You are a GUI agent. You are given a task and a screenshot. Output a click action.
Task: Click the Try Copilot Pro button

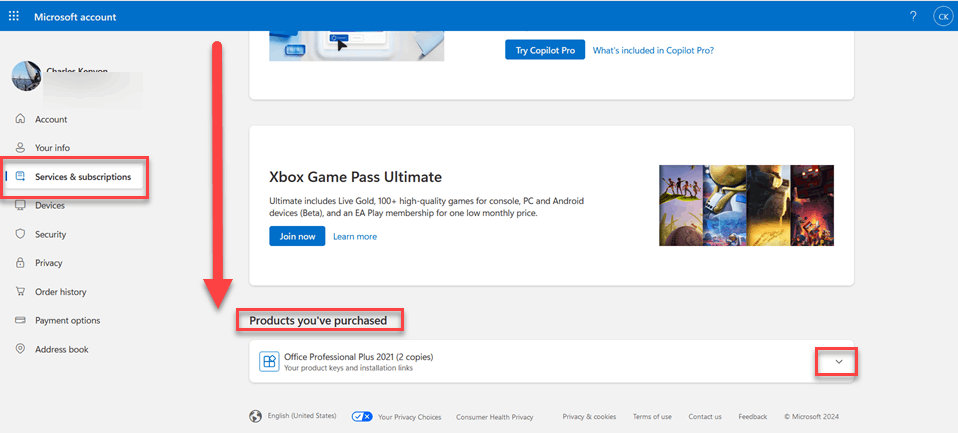coord(545,50)
